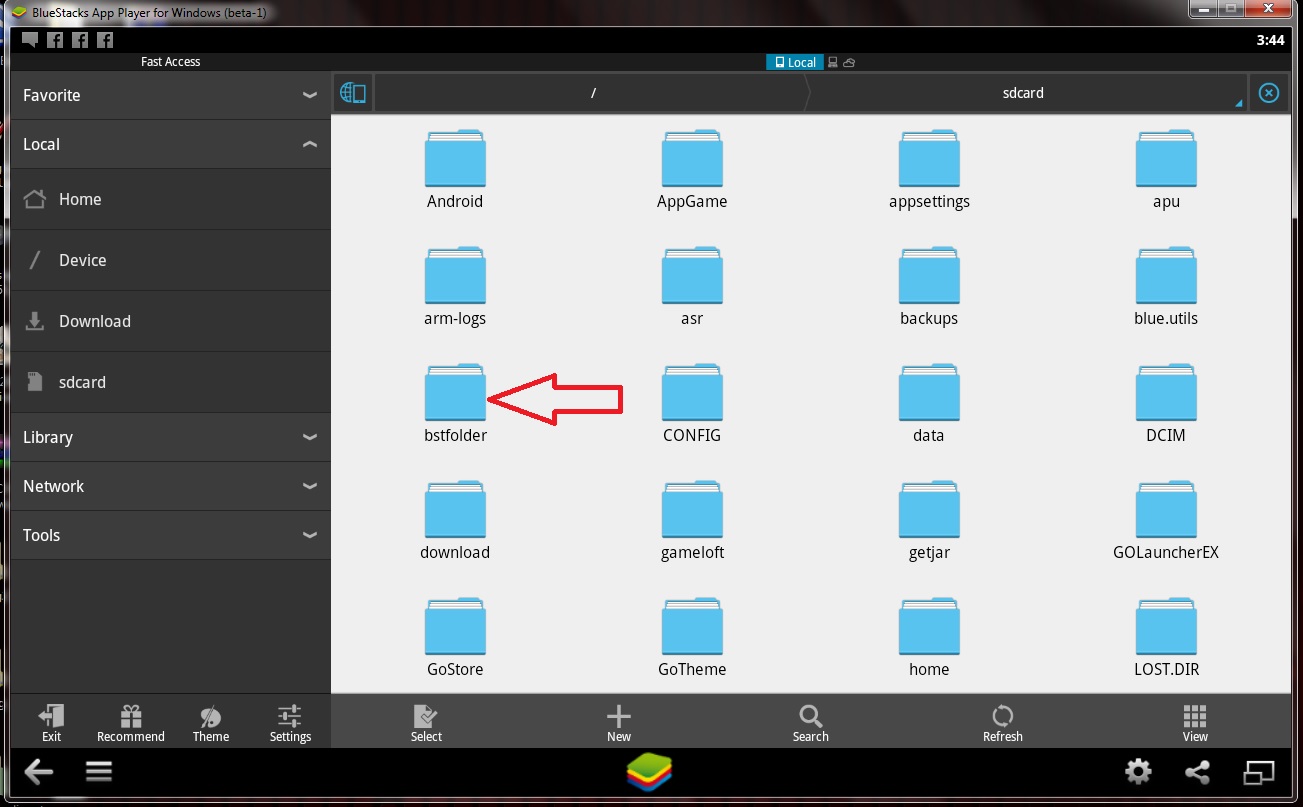Open the first Facebook notification
Image resolution: width=1303 pixels, height=807 pixels.
click(x=55, y=40)
